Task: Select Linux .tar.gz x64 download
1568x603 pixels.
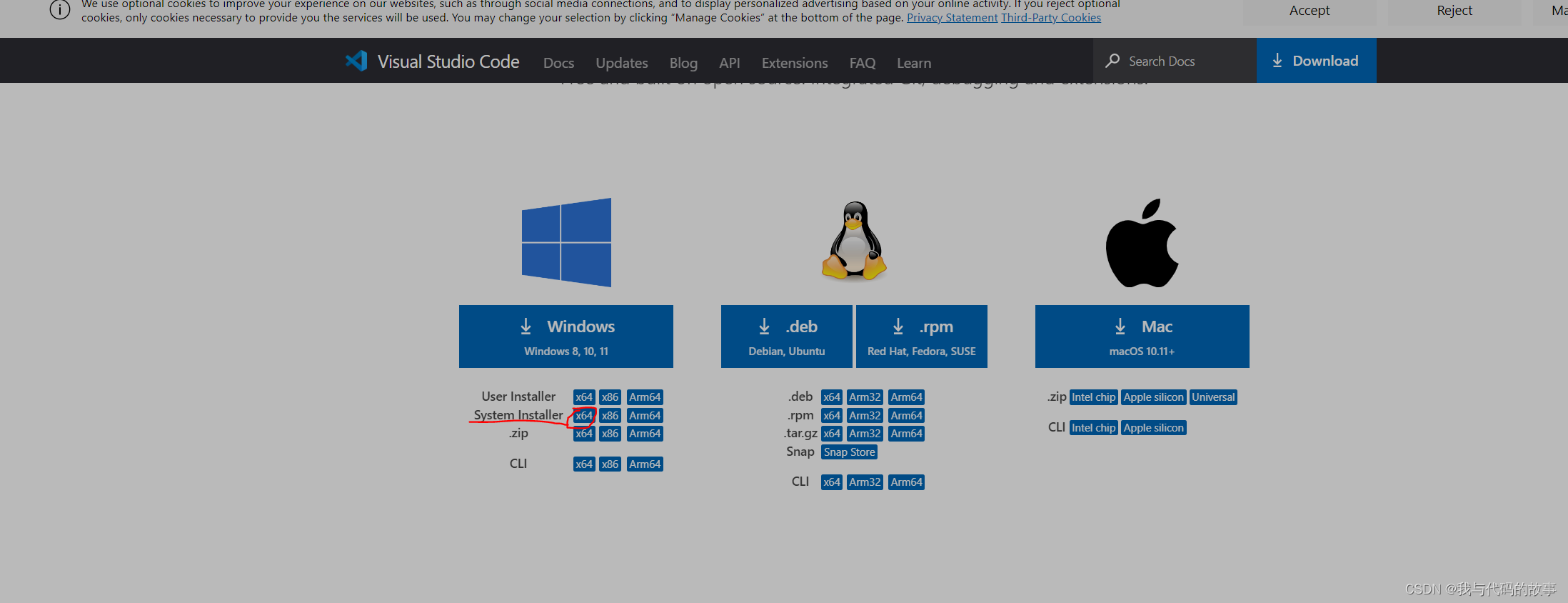Action: pyautogui.click(x=832, y=434)
